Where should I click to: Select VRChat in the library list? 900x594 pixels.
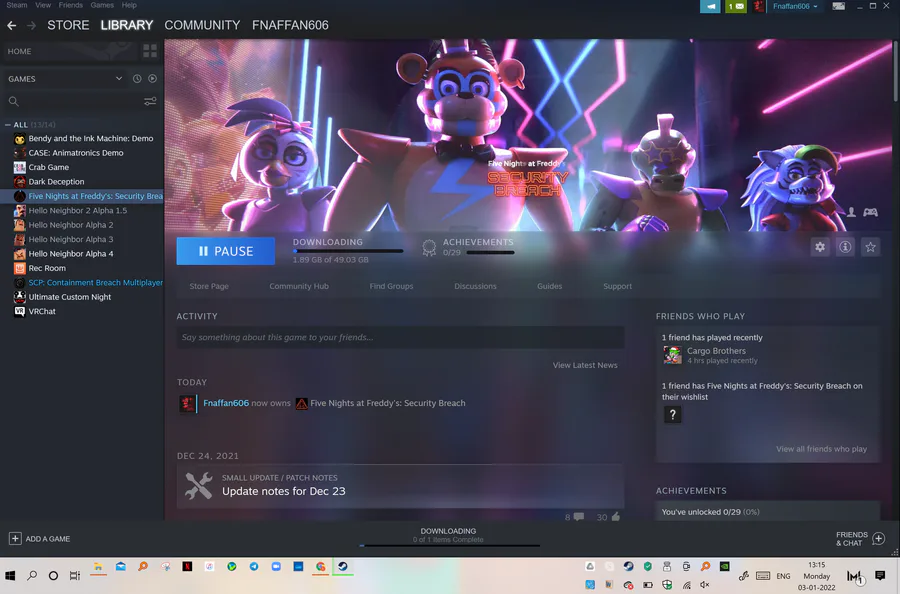[x=42, y=311]
